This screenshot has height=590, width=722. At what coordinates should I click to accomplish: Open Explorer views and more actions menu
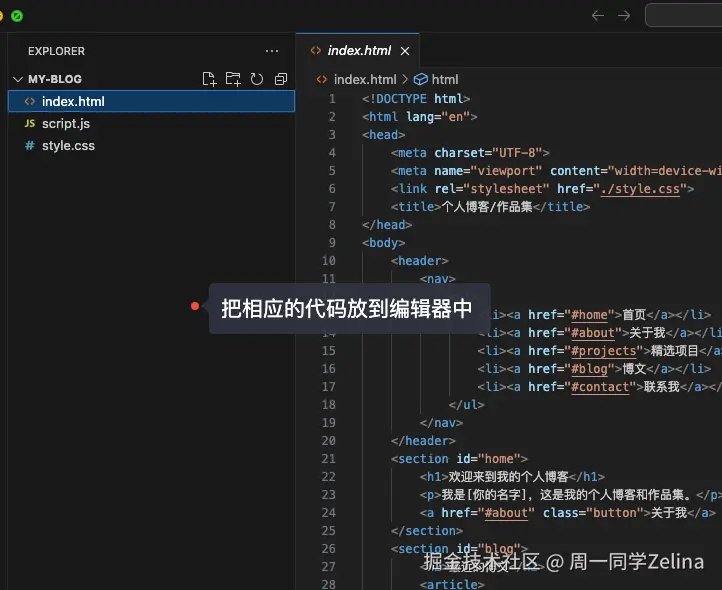pos(272,51)
